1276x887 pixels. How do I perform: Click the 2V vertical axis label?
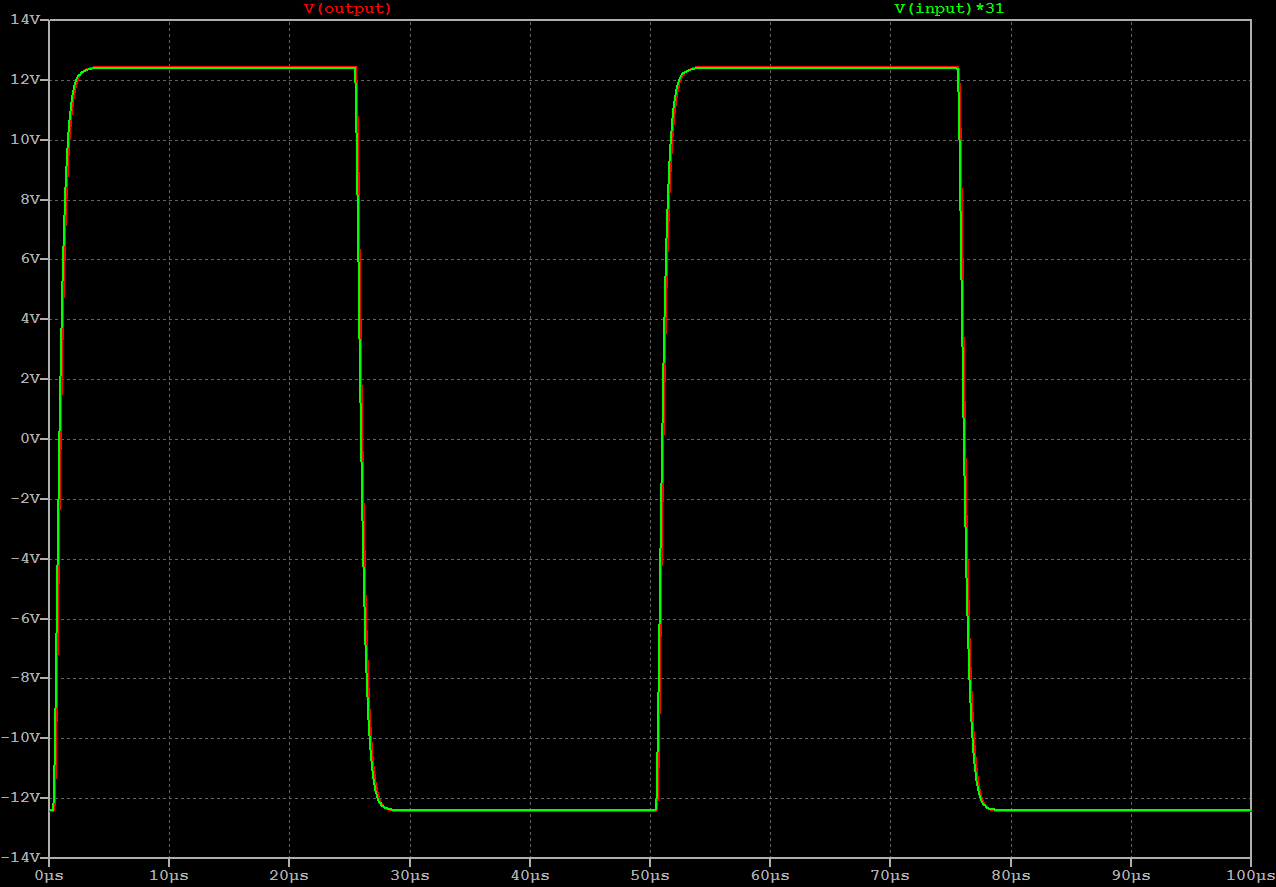point(28,379)
